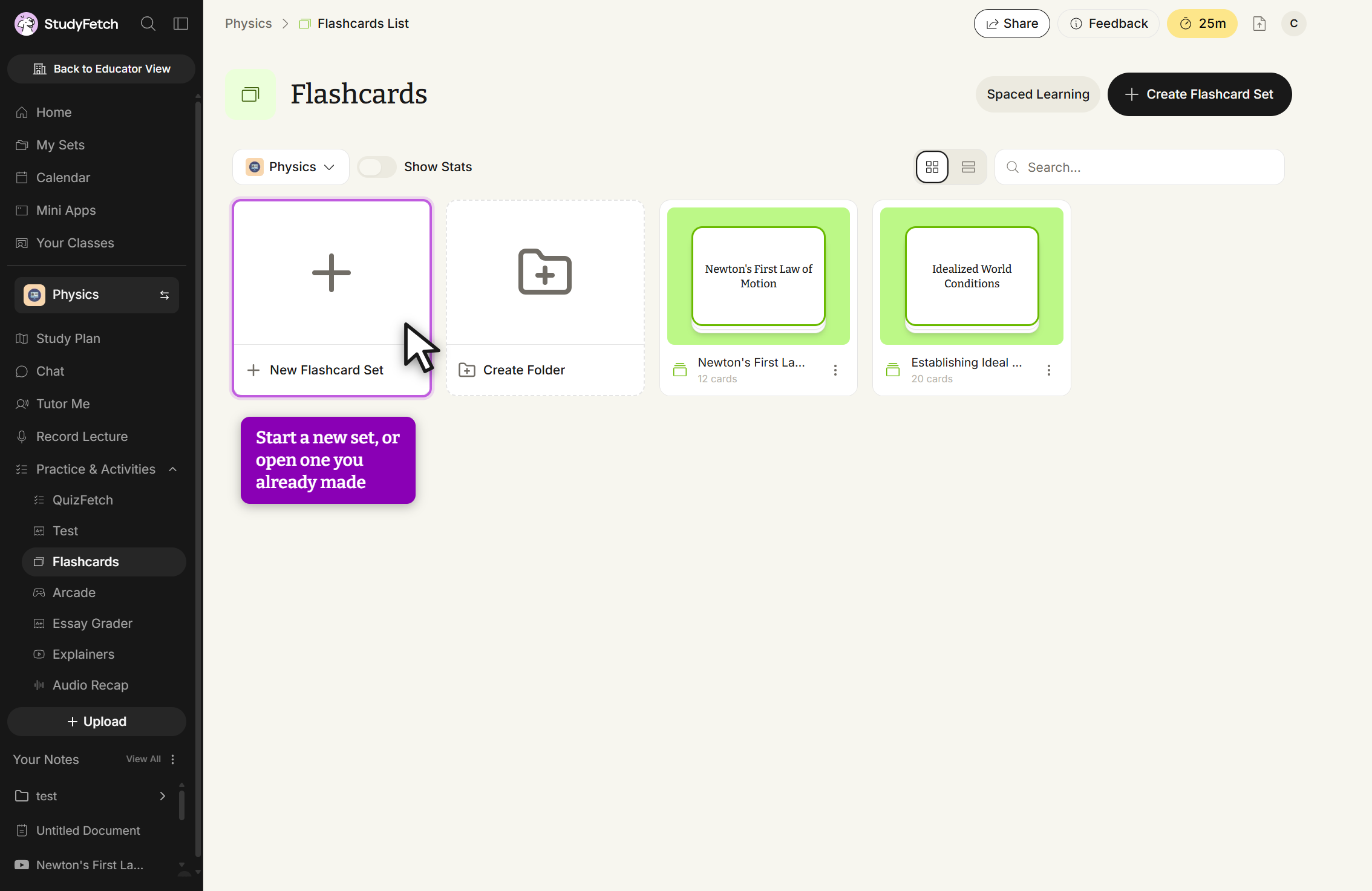1372x891 pixels.
Task: Open the sidebar search icon
Action: point(148,24)
